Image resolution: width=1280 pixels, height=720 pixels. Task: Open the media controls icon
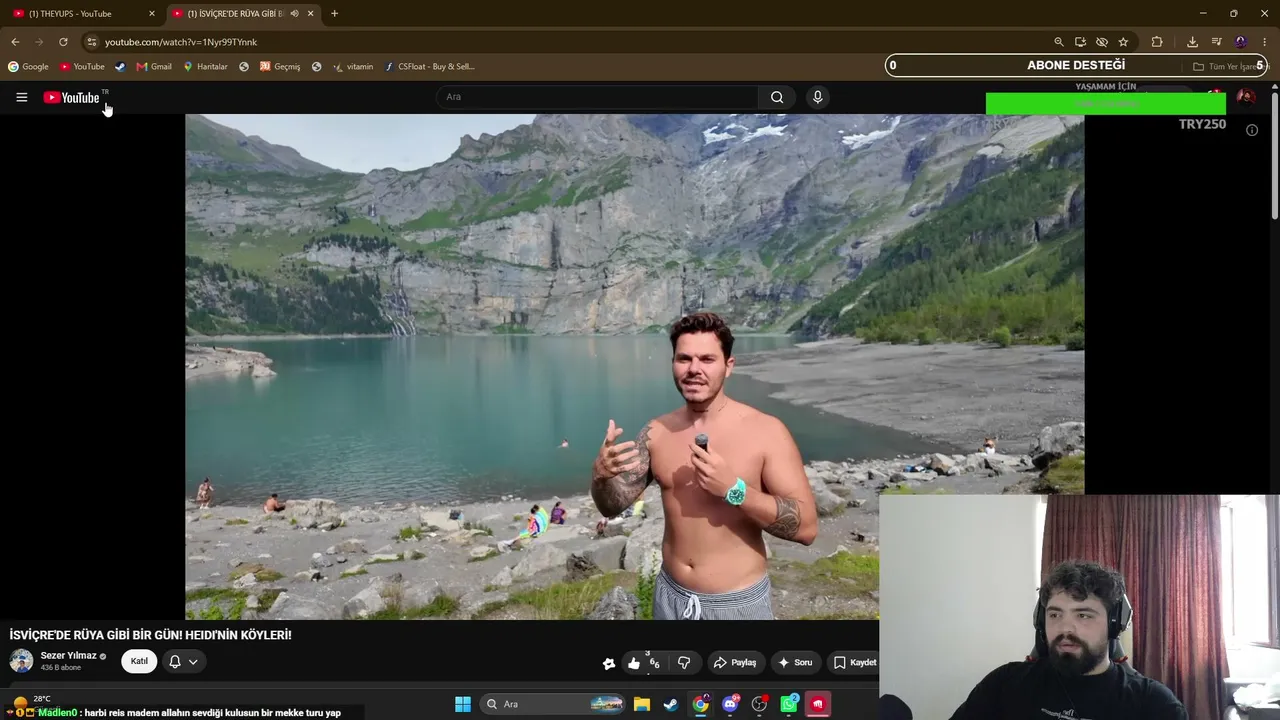(1216, 42)
